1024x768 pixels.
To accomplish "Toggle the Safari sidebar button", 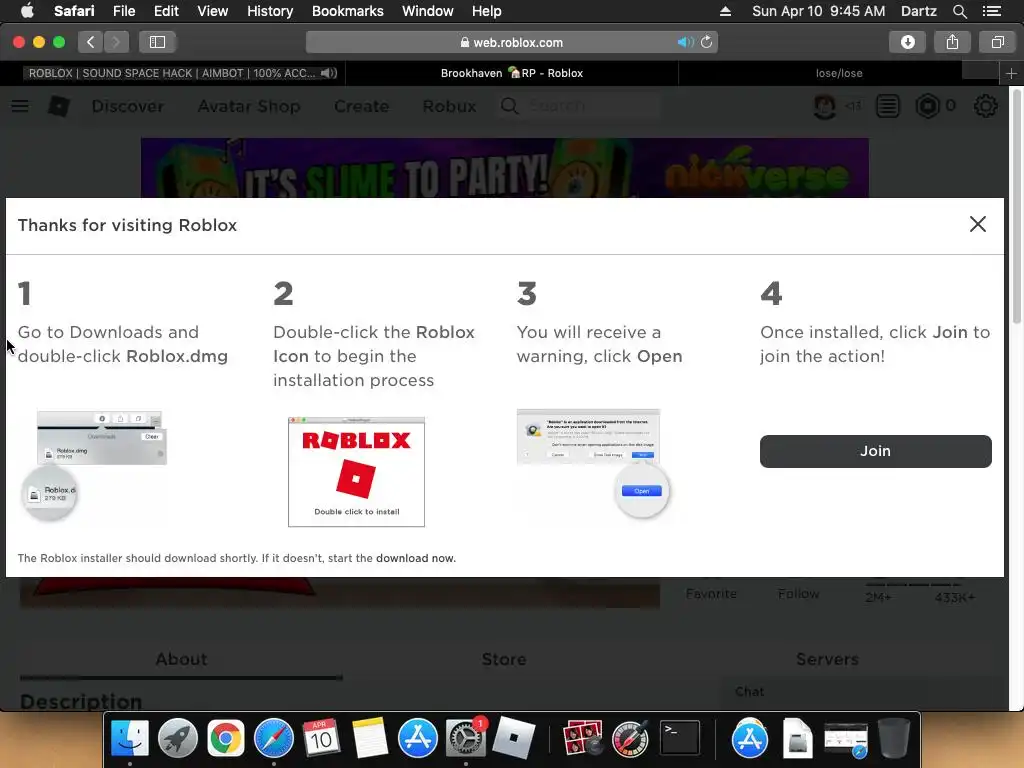I will coord(157,42).
